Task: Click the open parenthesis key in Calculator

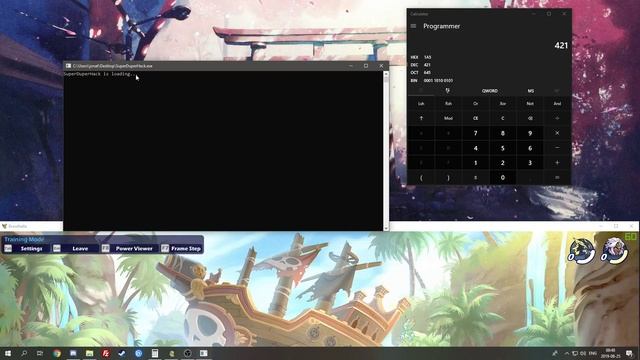Action: (x=421, y=177)
